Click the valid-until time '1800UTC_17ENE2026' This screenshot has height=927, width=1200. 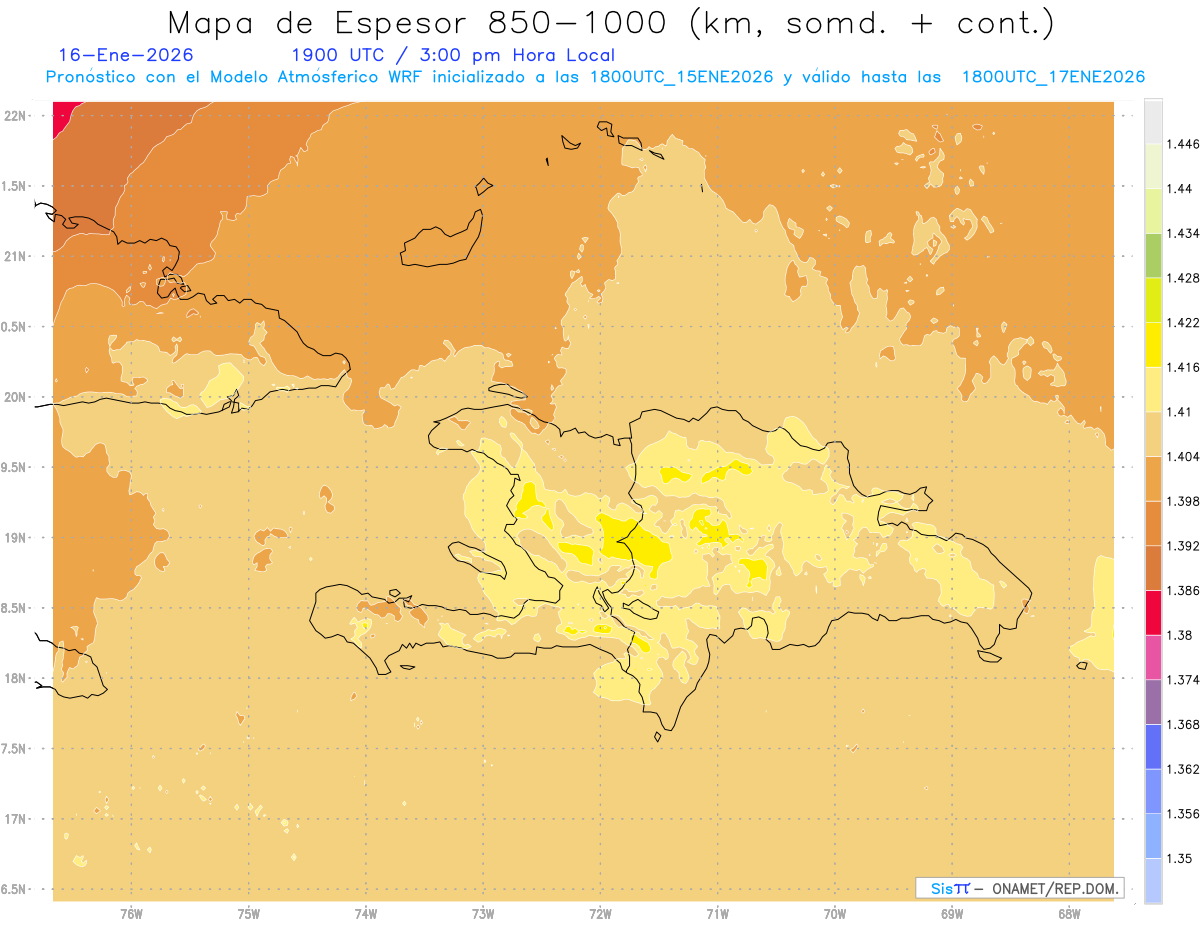click(1053, 77)
